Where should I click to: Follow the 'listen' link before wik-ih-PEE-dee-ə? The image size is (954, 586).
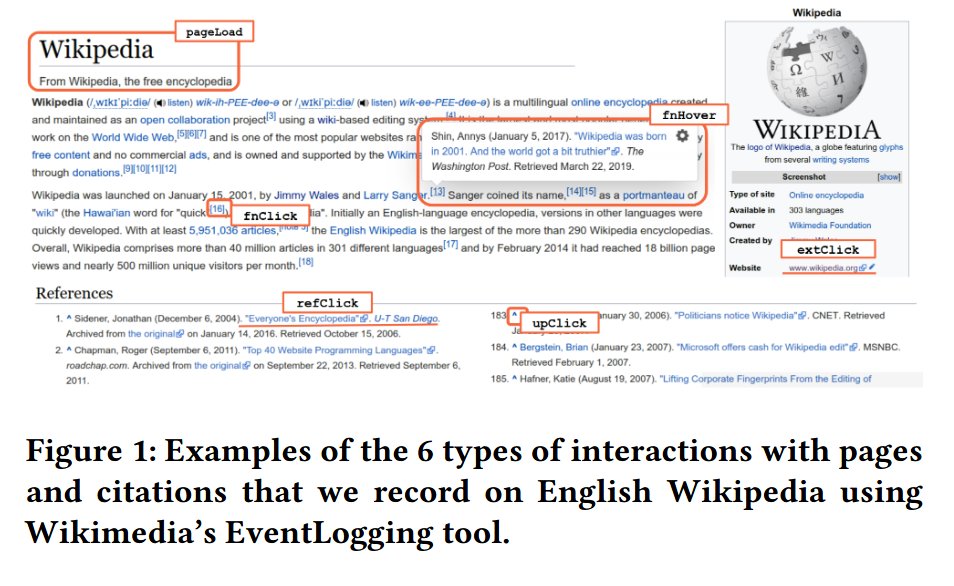coord(179,103)
